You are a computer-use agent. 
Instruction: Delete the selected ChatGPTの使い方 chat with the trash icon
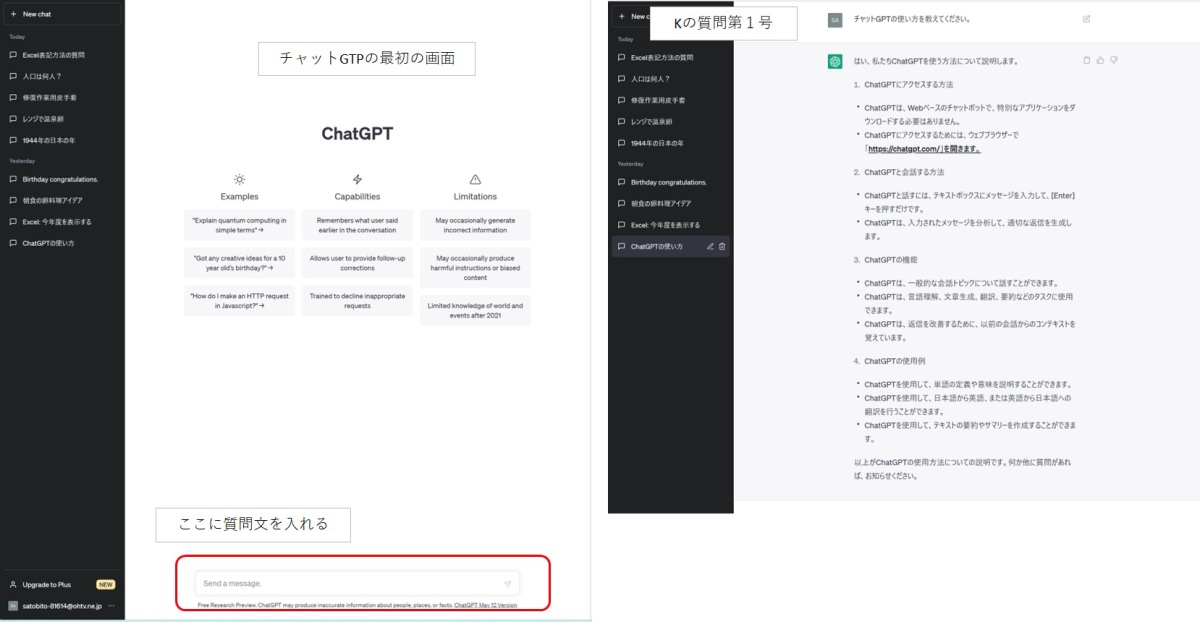tap(722, 246)
